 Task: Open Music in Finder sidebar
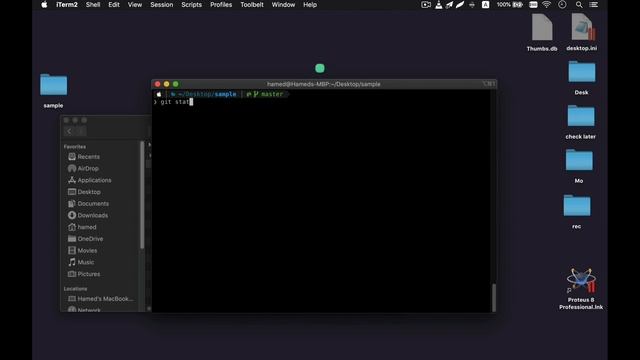point(85,262)
